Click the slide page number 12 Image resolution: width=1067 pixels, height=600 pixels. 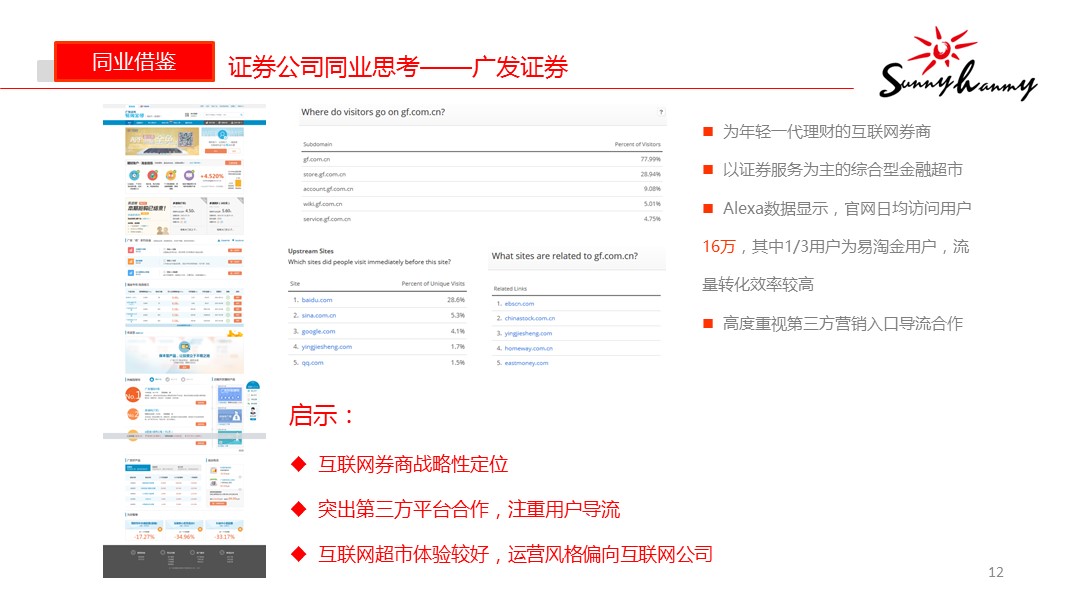point(996,572)
